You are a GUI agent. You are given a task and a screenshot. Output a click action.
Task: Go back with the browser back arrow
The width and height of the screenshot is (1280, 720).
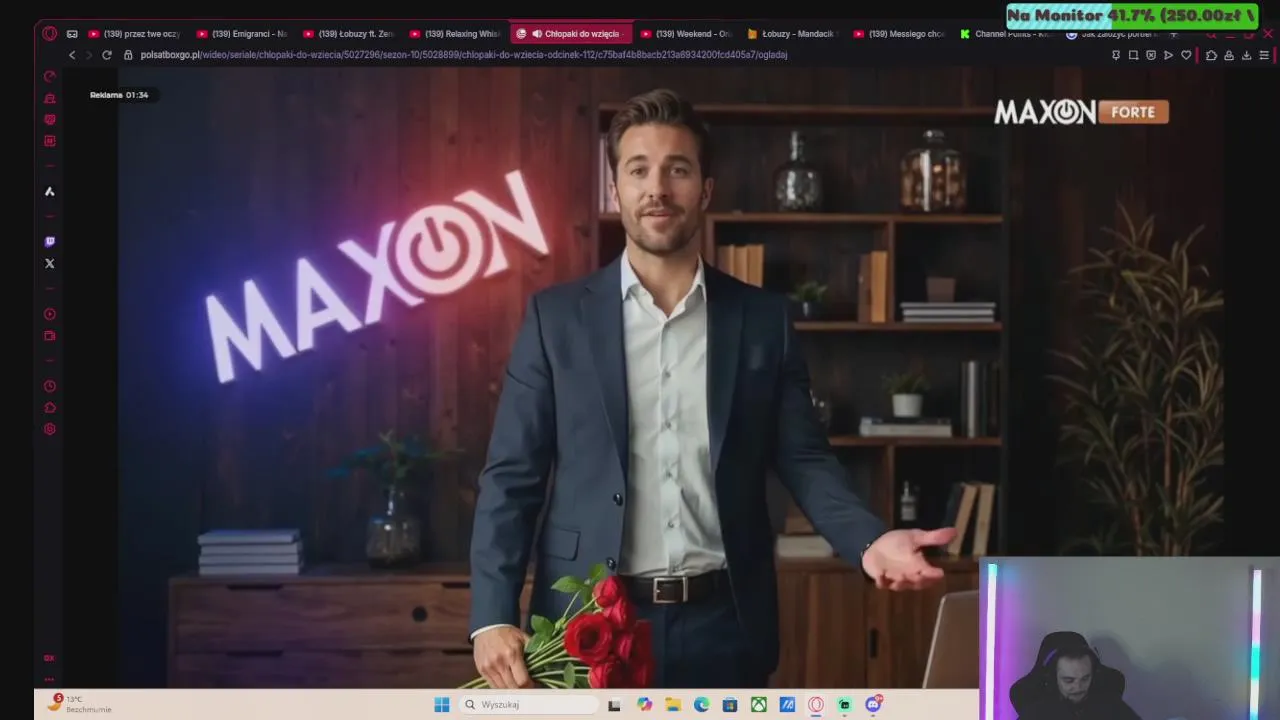coord(72,55)
